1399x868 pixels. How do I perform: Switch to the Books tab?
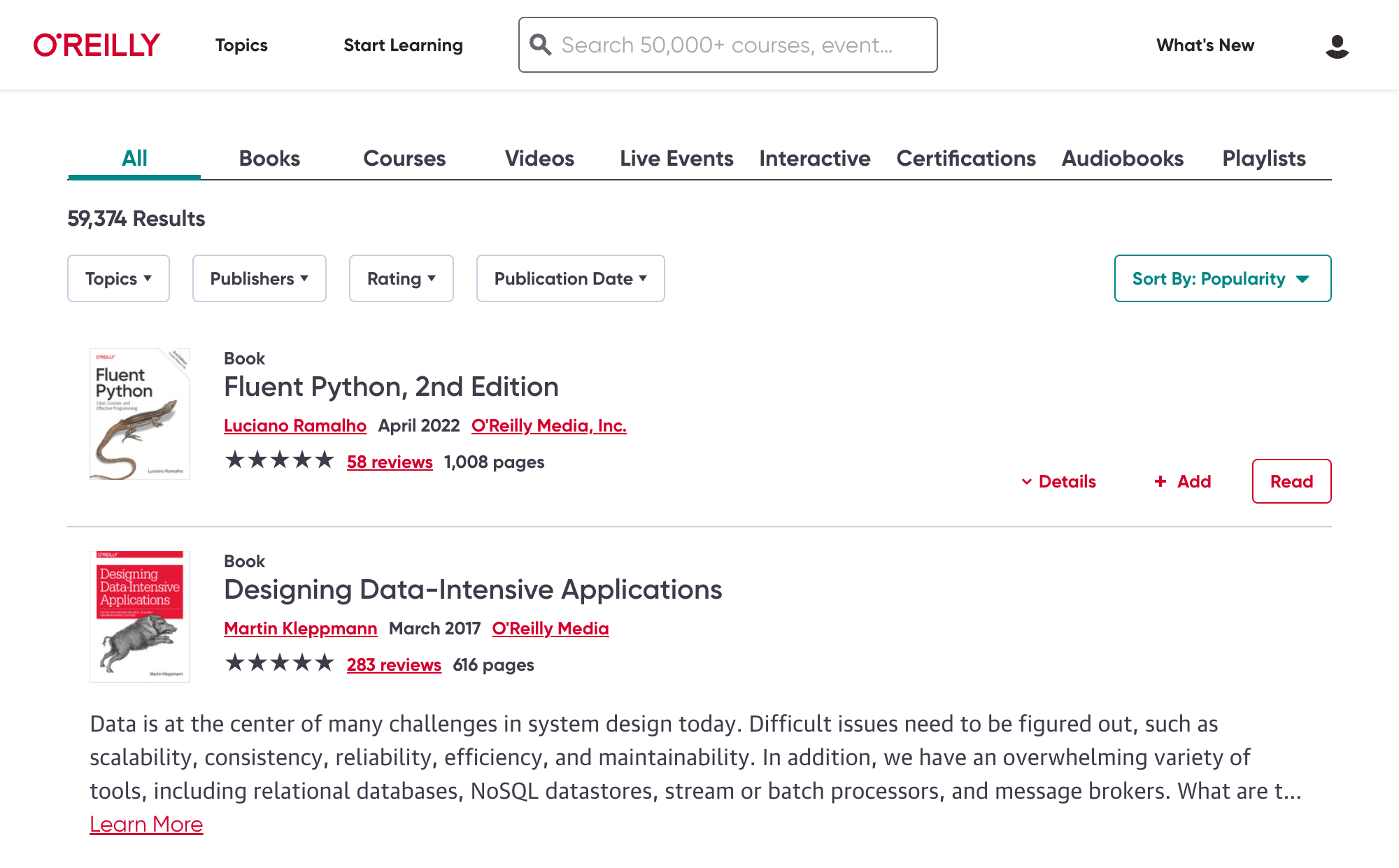tap(269, 159)
